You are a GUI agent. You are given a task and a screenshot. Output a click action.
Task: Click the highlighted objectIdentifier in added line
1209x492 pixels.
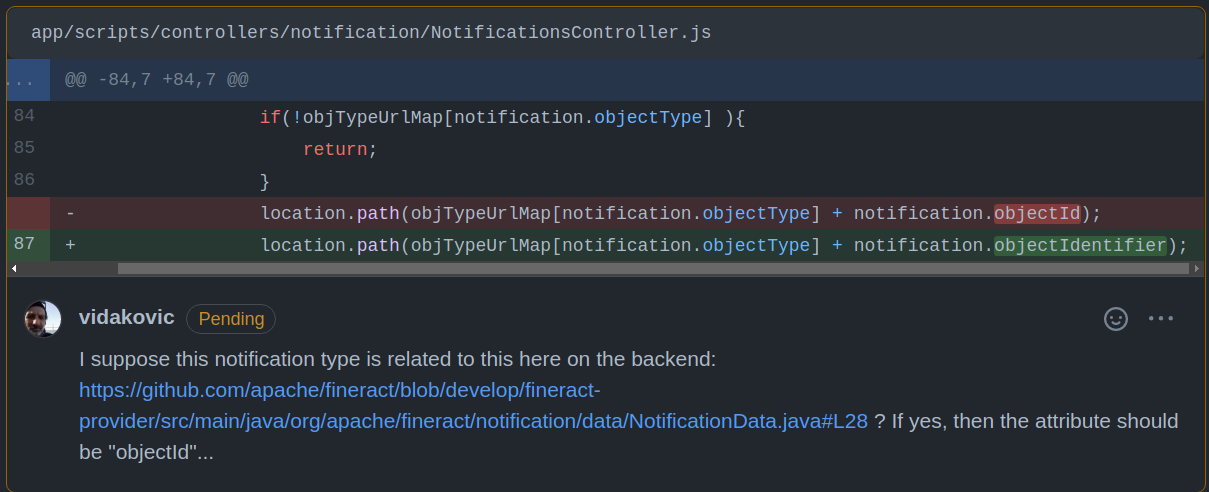(1080, 245)
